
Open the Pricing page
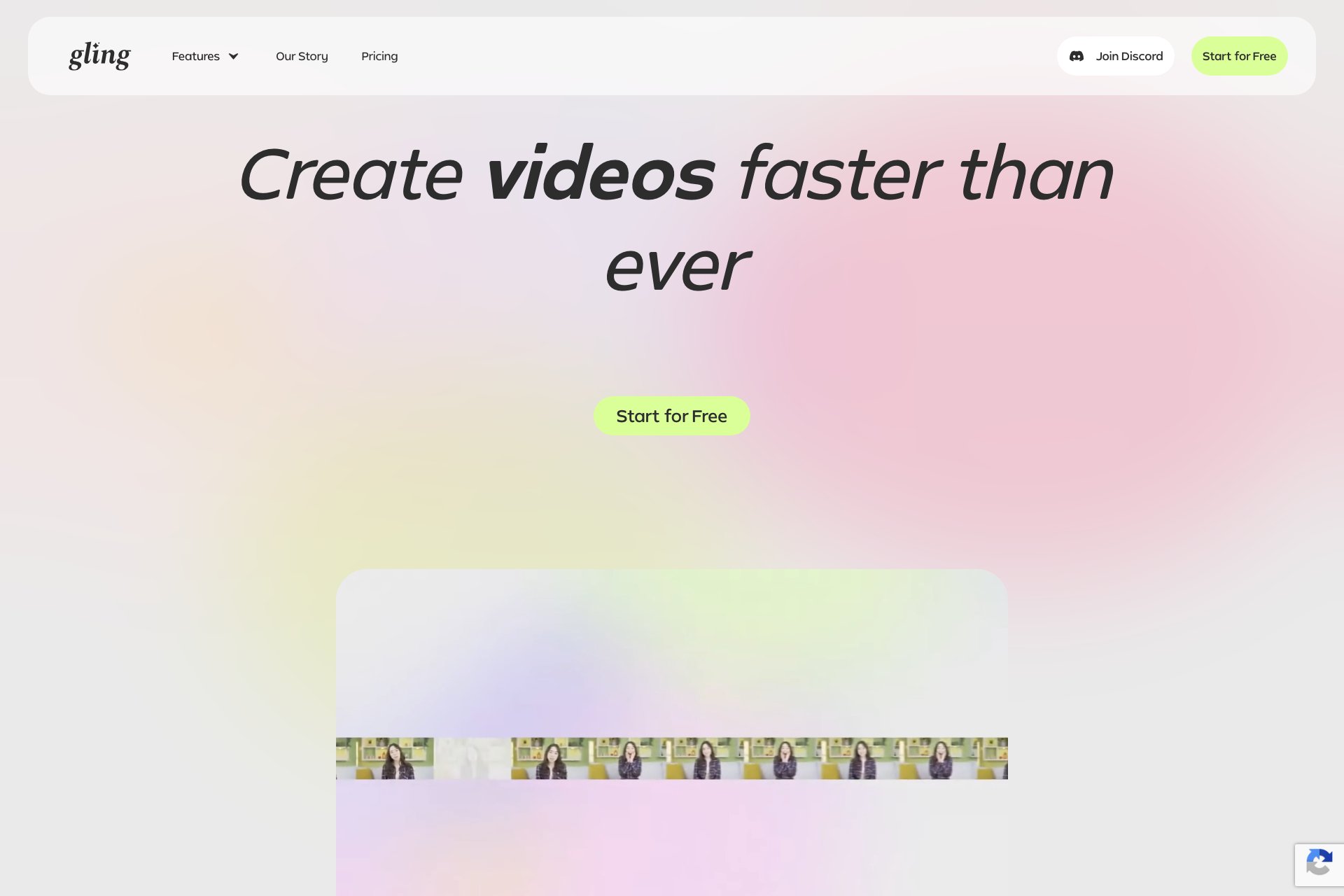[379, 56]
